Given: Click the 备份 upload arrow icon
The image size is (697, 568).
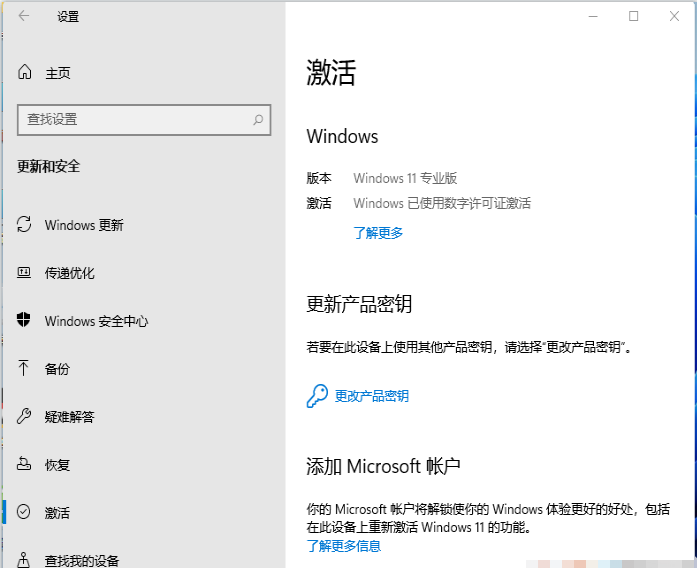Looking at the screenshot, I should click(25, 369).
